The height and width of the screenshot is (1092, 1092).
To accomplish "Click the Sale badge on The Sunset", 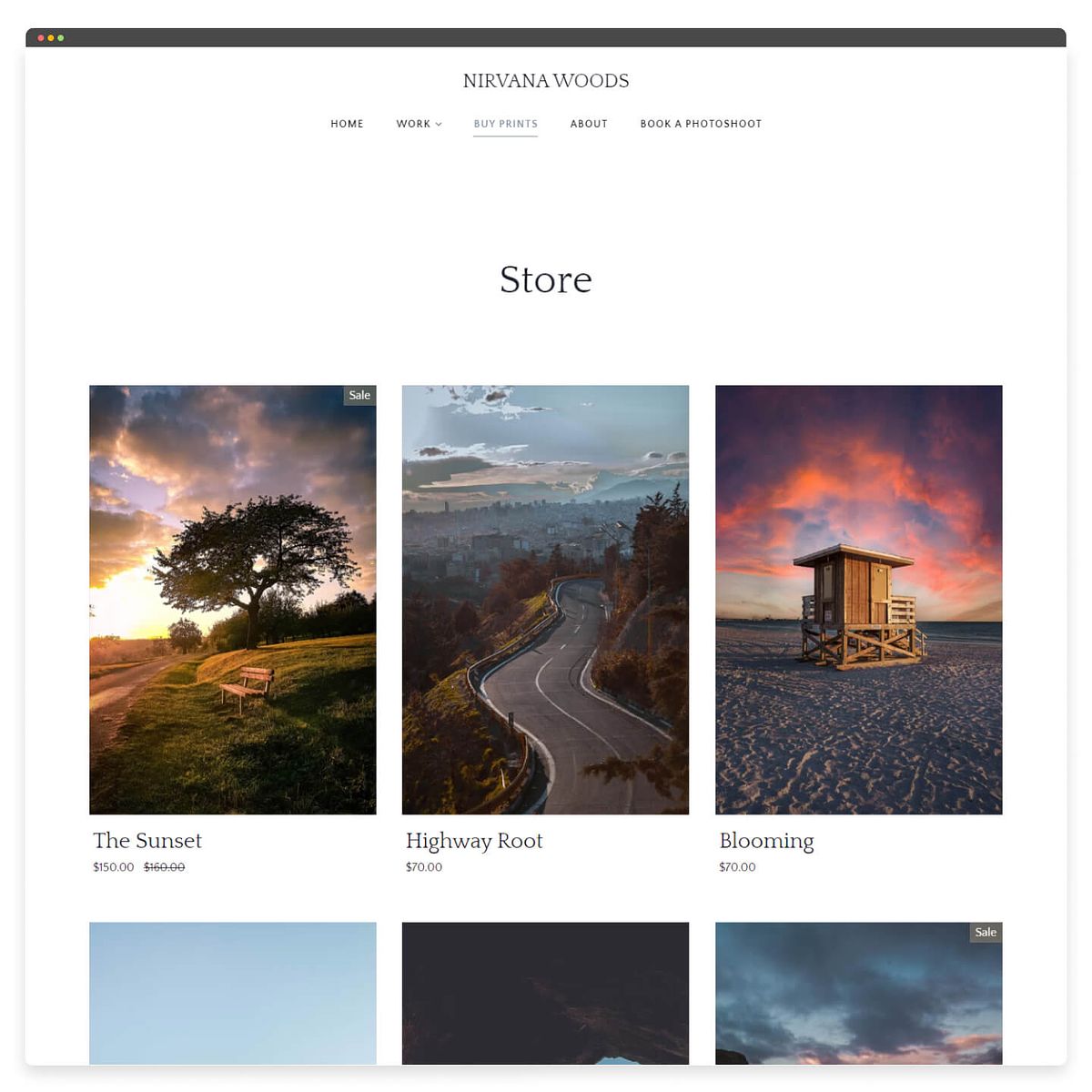I will pyautogui.click(x=359, y=395).
